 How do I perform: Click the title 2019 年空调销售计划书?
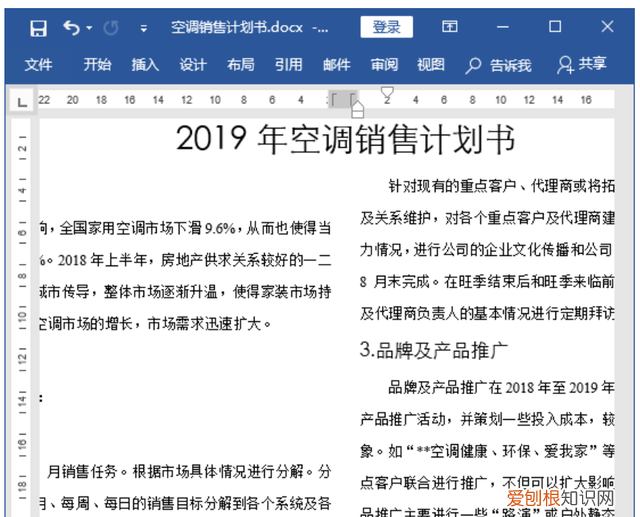tap(345, 139)
